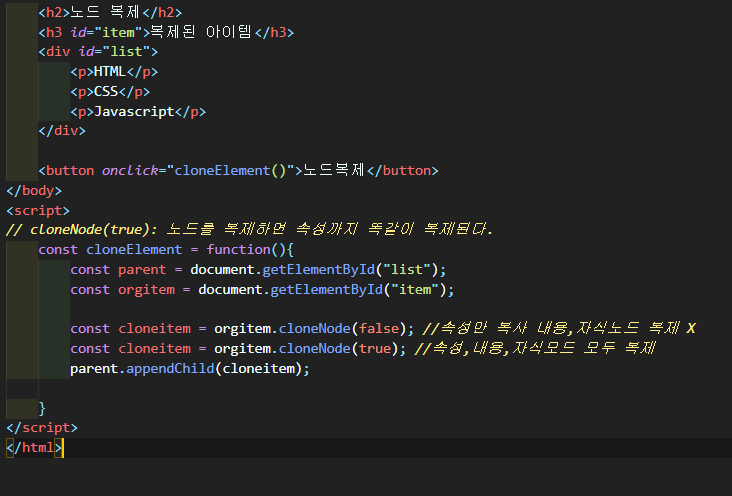Click the orgitem variable declaration
Image resolution: width=732 pixels, height=496 pixels.
[x=146, y=290]
